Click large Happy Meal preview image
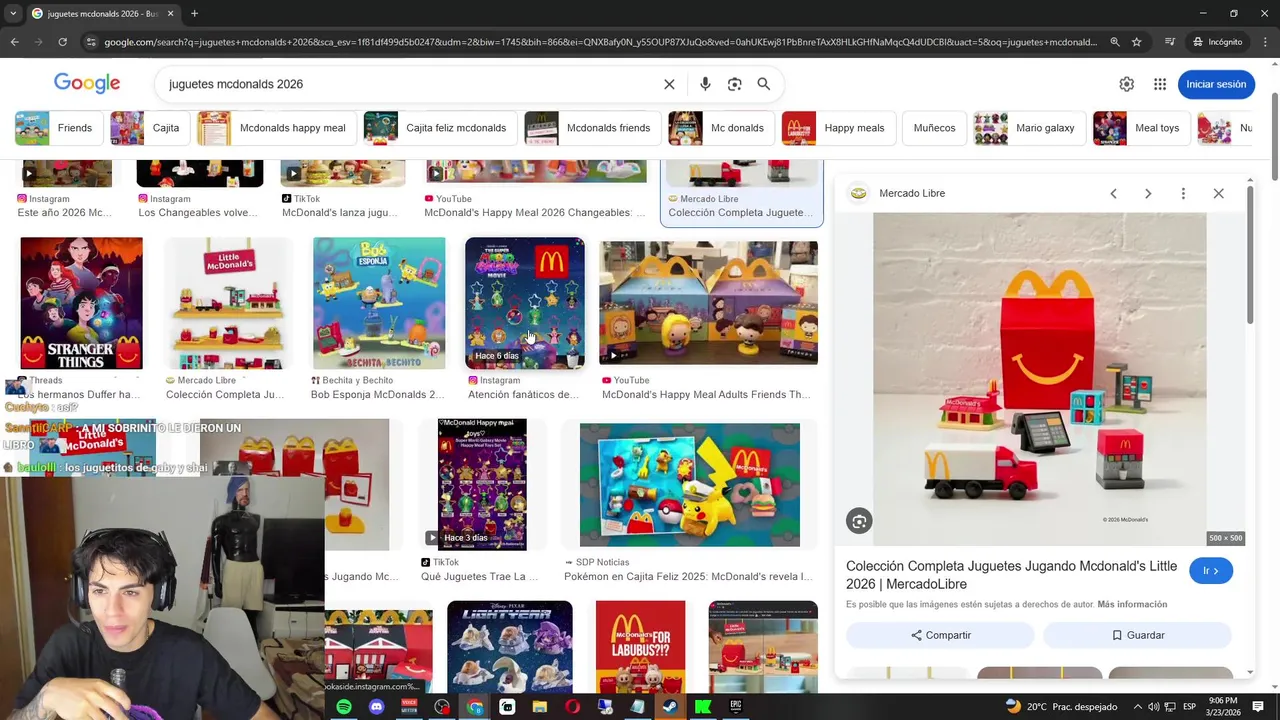The height and width of the screenshot is (720, 1280). click(x=1040, y=379)
